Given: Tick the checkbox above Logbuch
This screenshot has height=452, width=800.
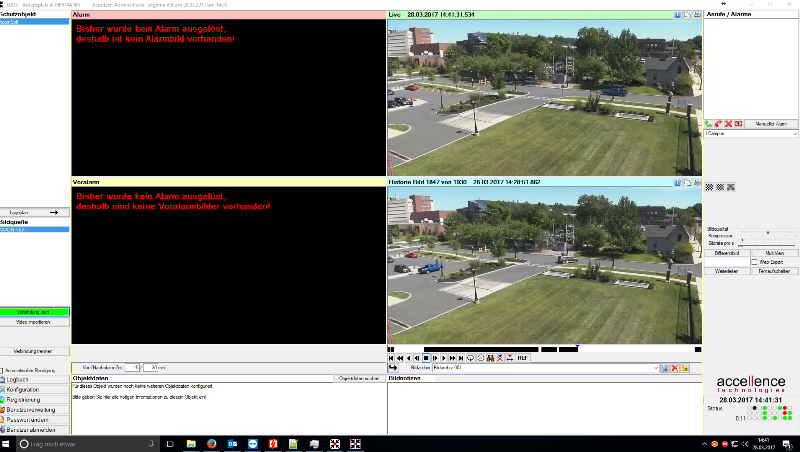Looking at the screenshot, I should click(2, 370).
